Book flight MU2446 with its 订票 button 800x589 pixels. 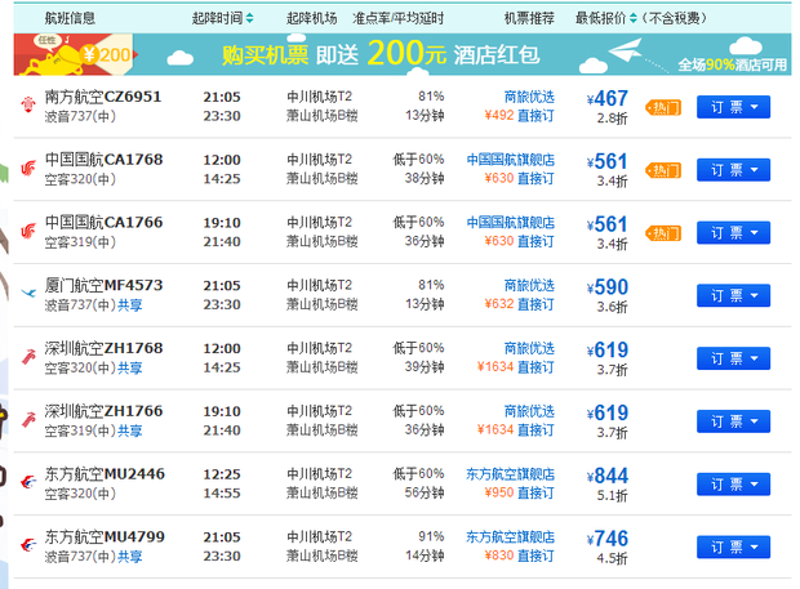pyautogui.click(x=733, y=484)
